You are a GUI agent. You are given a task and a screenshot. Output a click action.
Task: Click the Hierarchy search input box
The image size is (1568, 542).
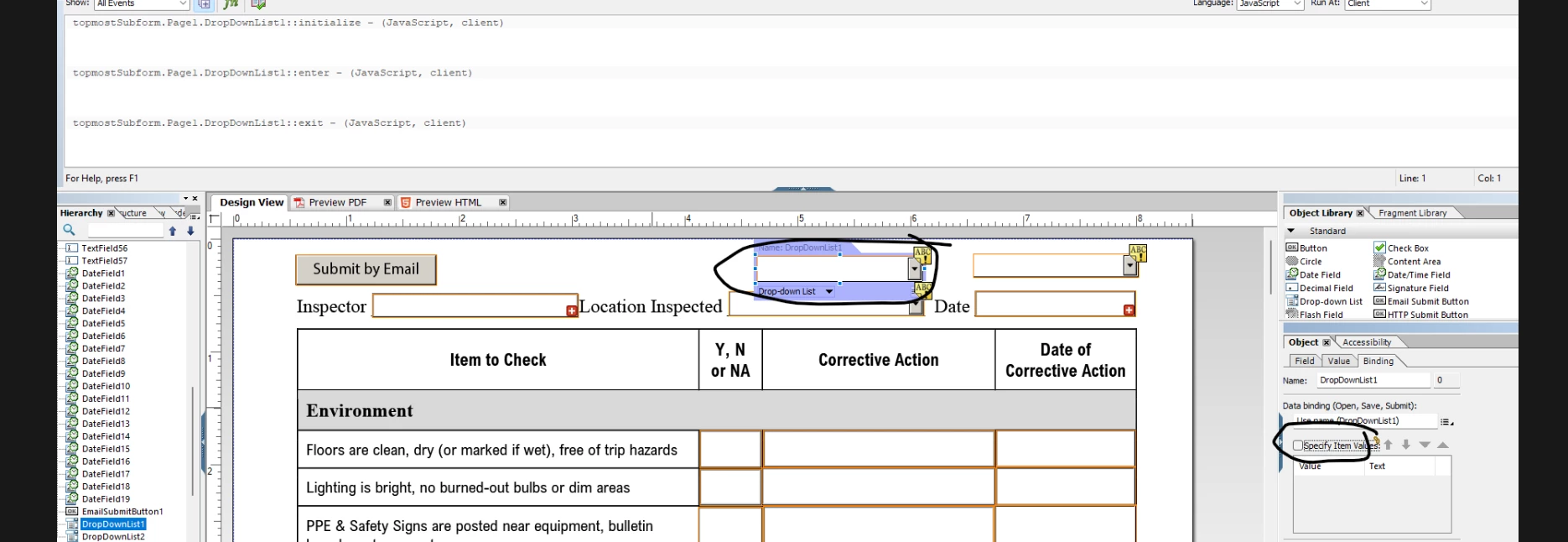point(125,230)
